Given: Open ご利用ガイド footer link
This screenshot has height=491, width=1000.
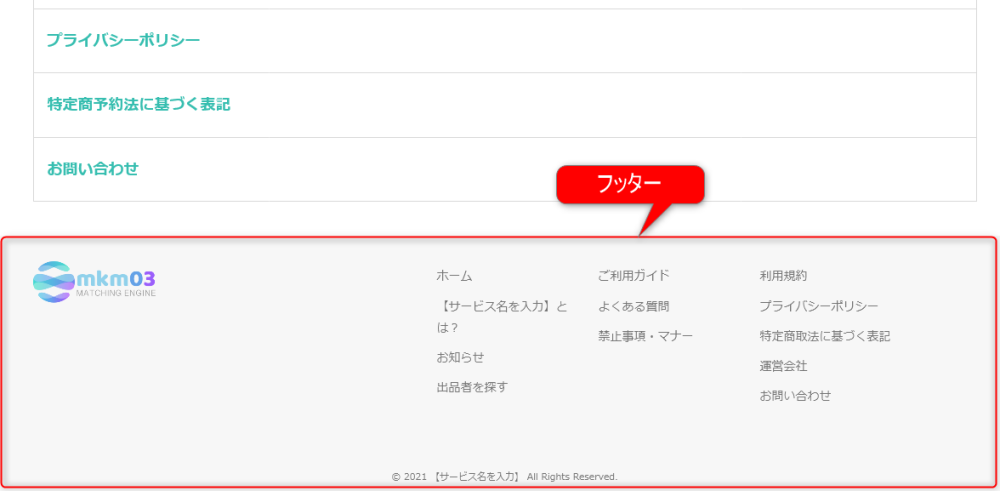Looking at the screenshot, I should [633, 275].
